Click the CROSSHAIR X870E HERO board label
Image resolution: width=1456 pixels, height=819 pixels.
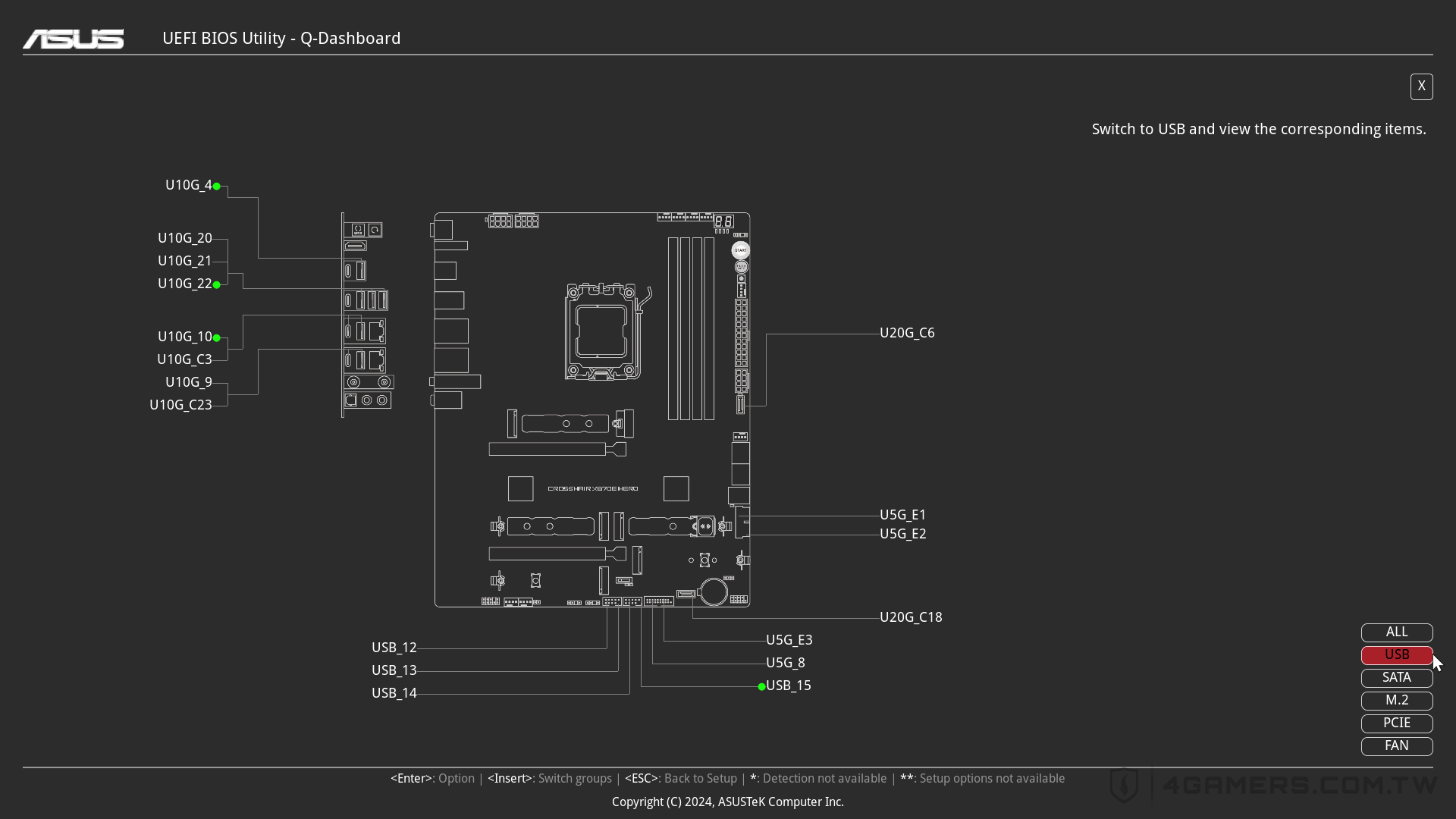[x=593, y=488]
